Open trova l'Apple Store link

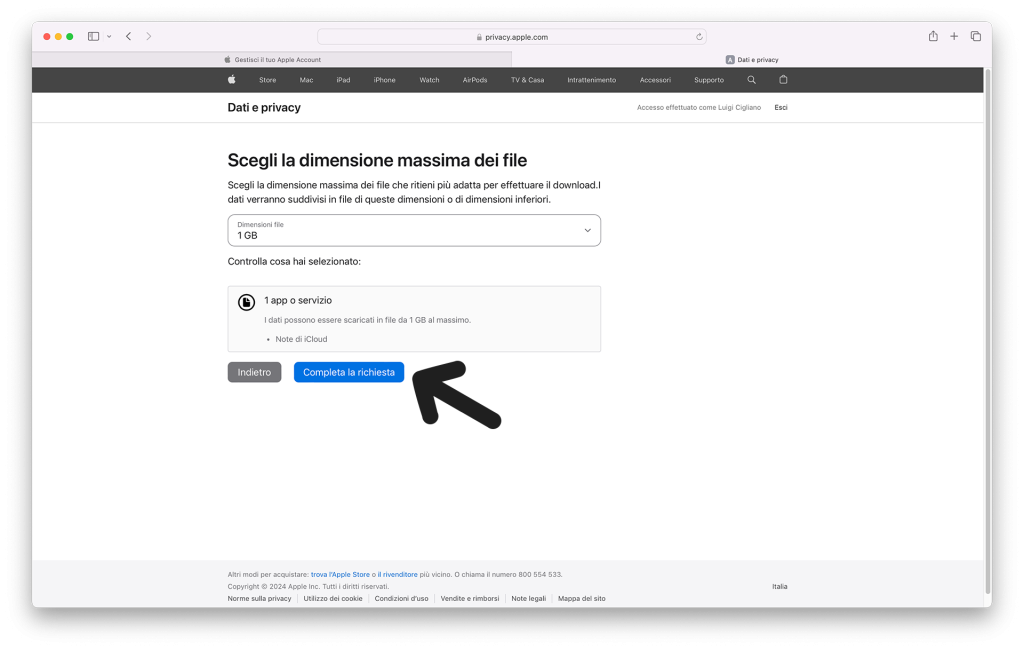pos(340,574)
